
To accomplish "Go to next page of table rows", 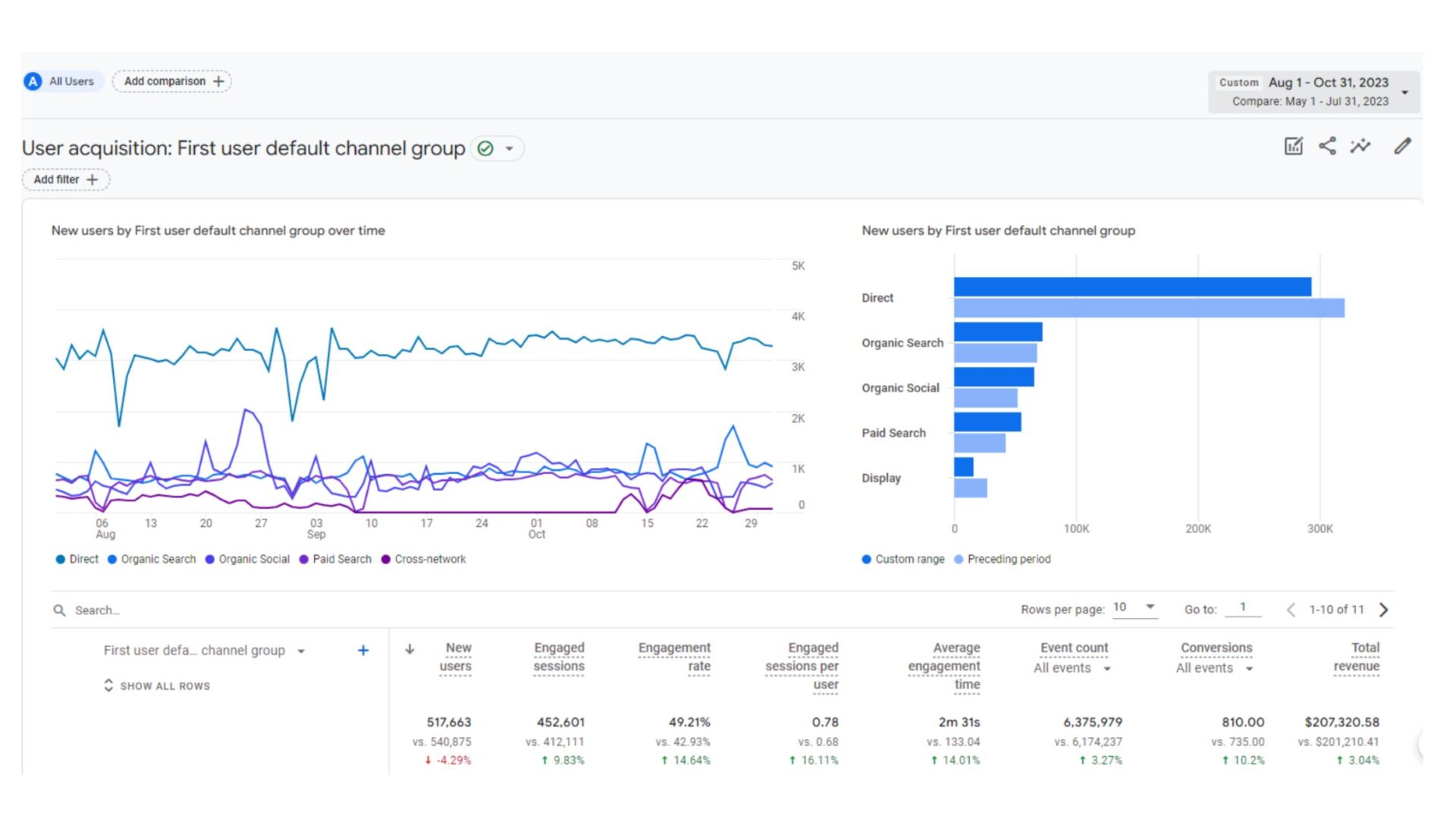I will point(1384,610).
